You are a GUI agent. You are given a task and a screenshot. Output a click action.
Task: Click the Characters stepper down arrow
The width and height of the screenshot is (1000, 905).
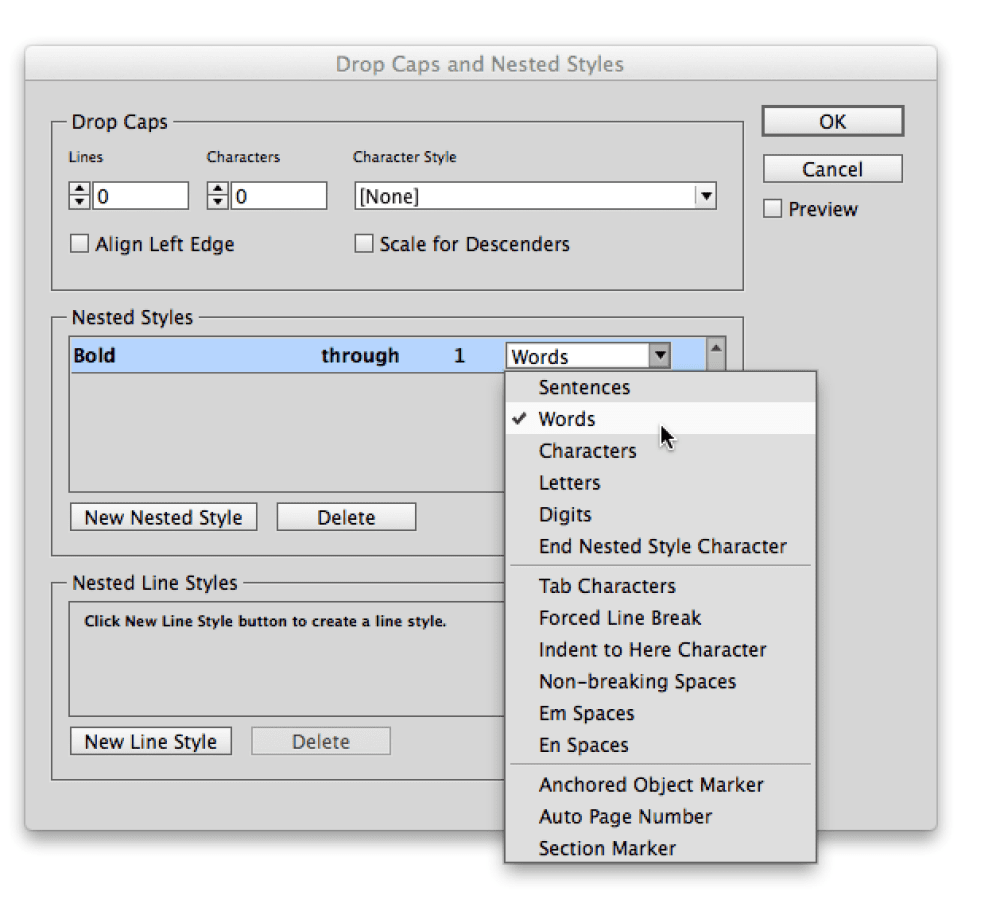[x=217, y=201]
